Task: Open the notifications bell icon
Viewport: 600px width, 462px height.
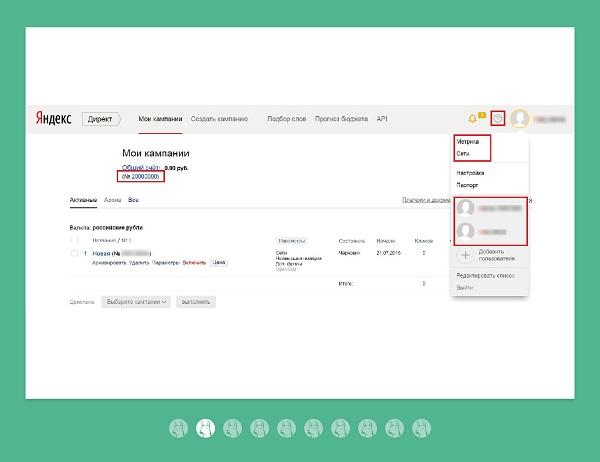Action: [473, 119]
